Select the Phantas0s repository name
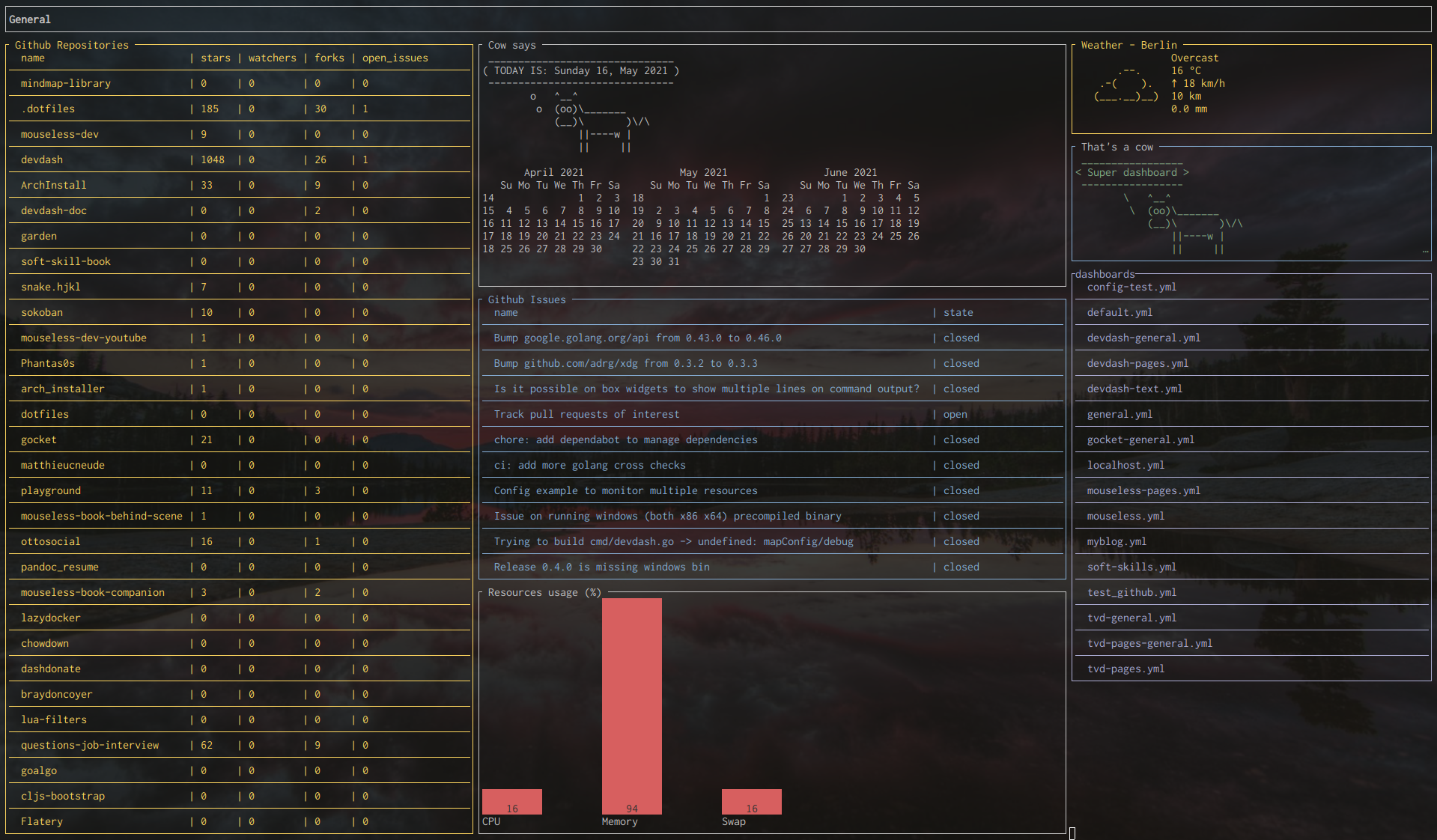Screen dimensions: 1437x840 pyautogui.click(x=48, y=363)
